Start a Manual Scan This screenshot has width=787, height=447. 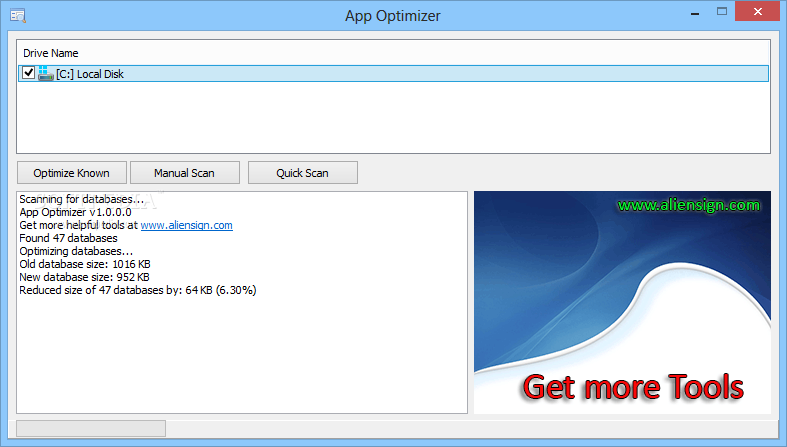click(185, 173)
